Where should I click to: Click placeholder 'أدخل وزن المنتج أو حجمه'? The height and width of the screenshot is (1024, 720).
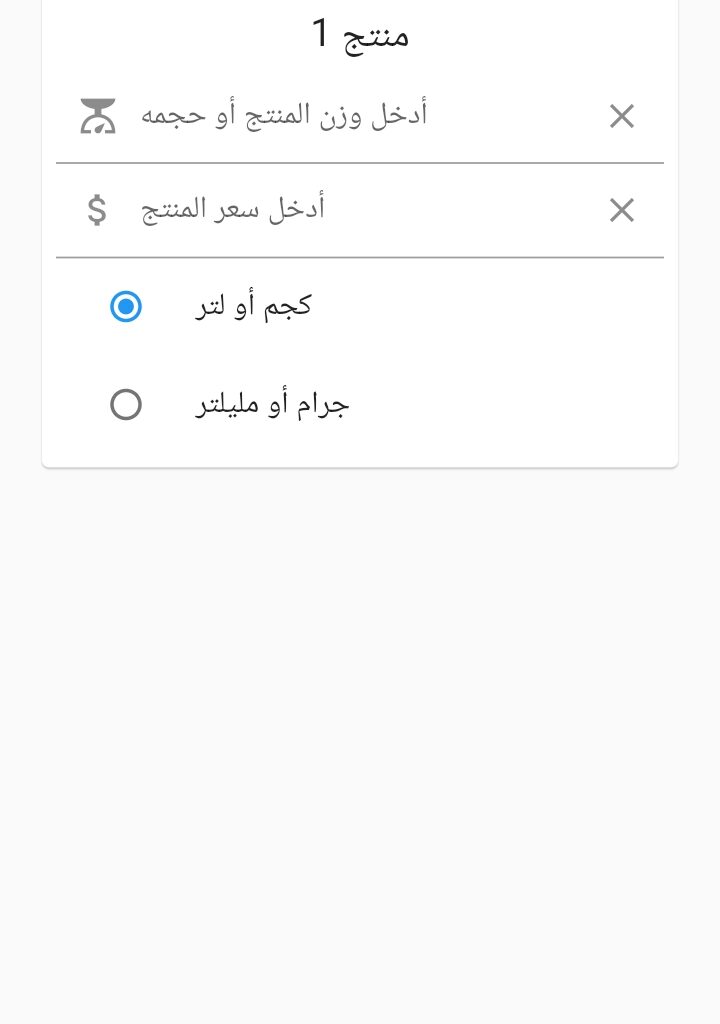pos(284,116)
